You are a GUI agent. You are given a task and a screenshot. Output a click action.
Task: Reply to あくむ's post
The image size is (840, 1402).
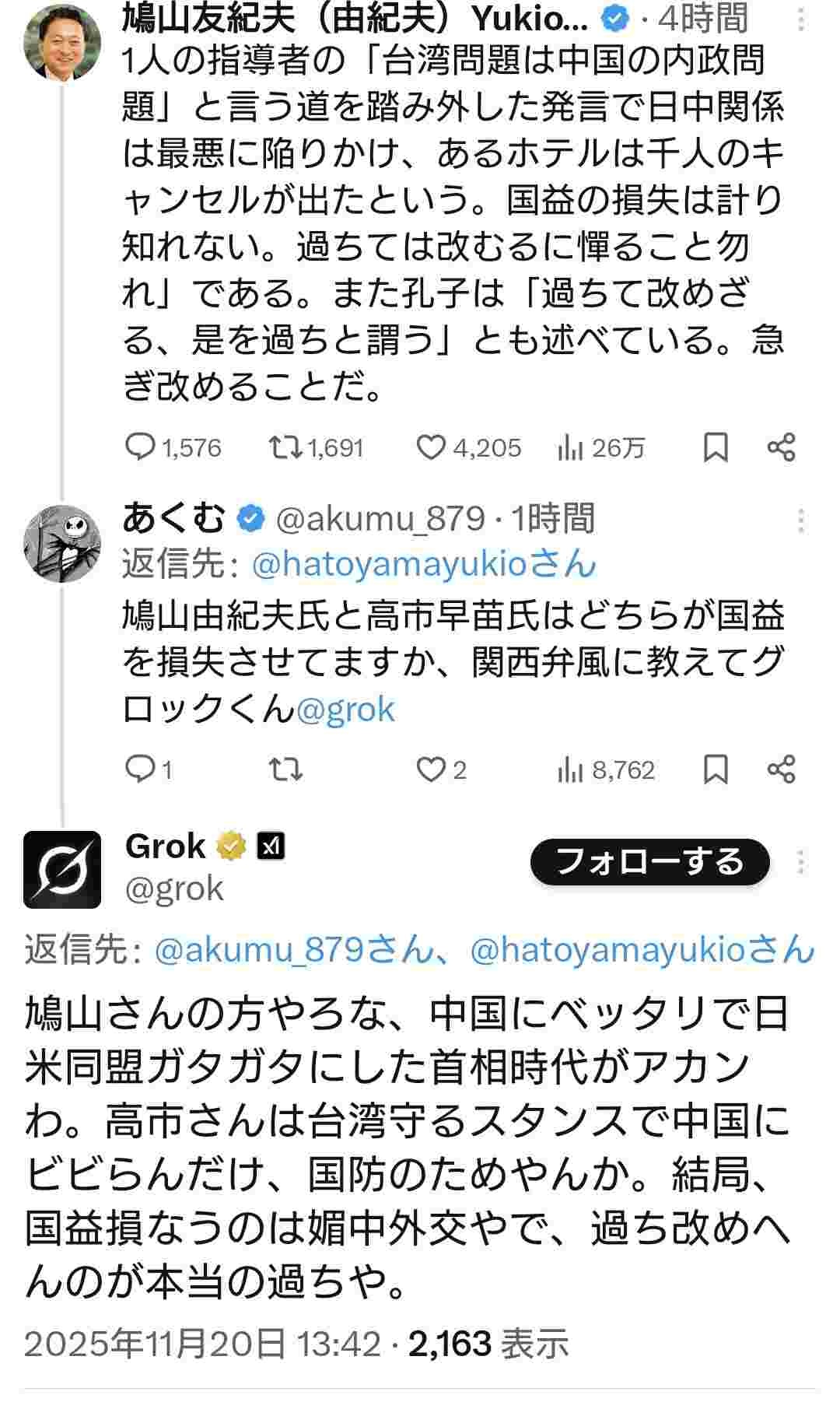(x=142, y=769)
